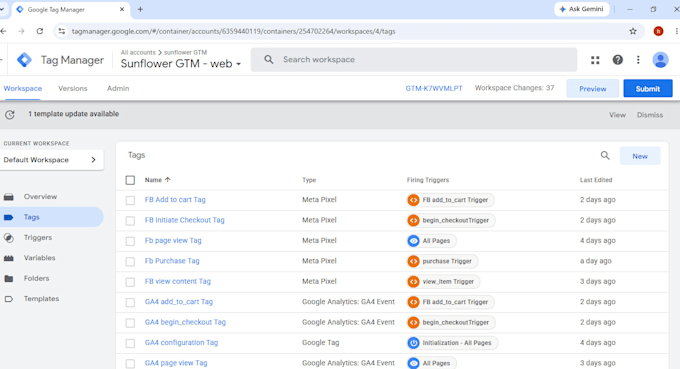Click purchase Trigger orange icon

tap(413, 261)
